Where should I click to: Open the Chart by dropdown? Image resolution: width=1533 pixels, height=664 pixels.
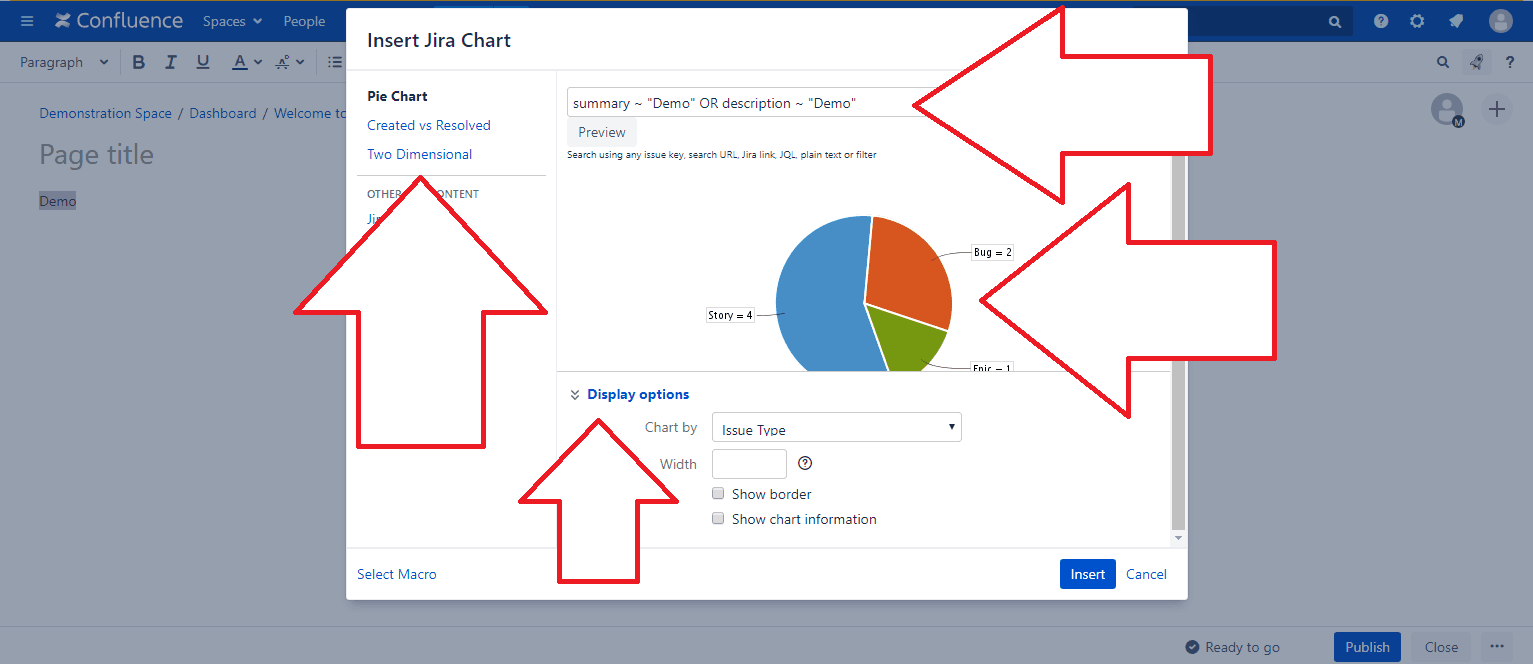tap(836, 427)
